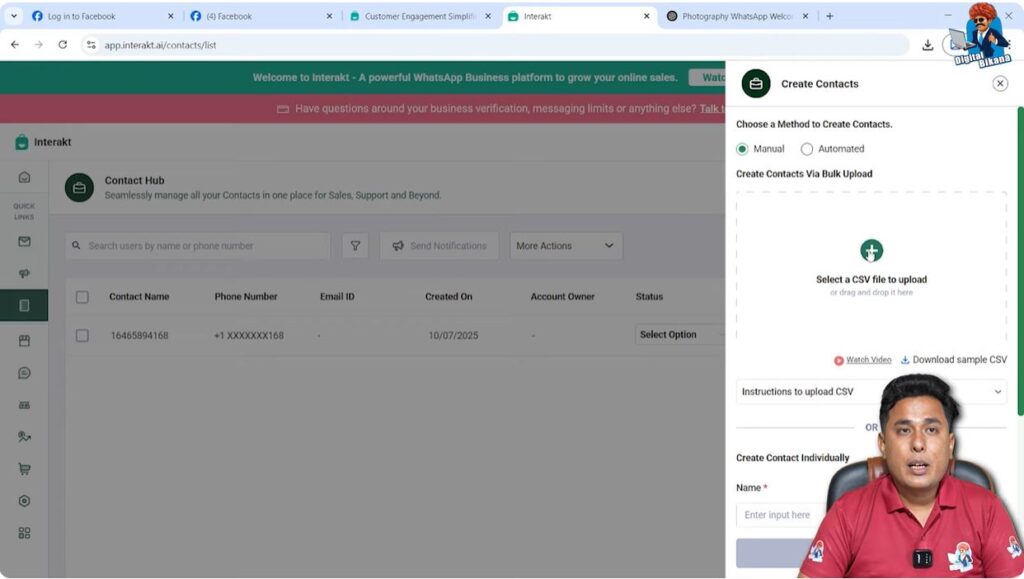
Task: Switch to Customer Engagement Simplified tab
Action: click(x=420, y=16)
